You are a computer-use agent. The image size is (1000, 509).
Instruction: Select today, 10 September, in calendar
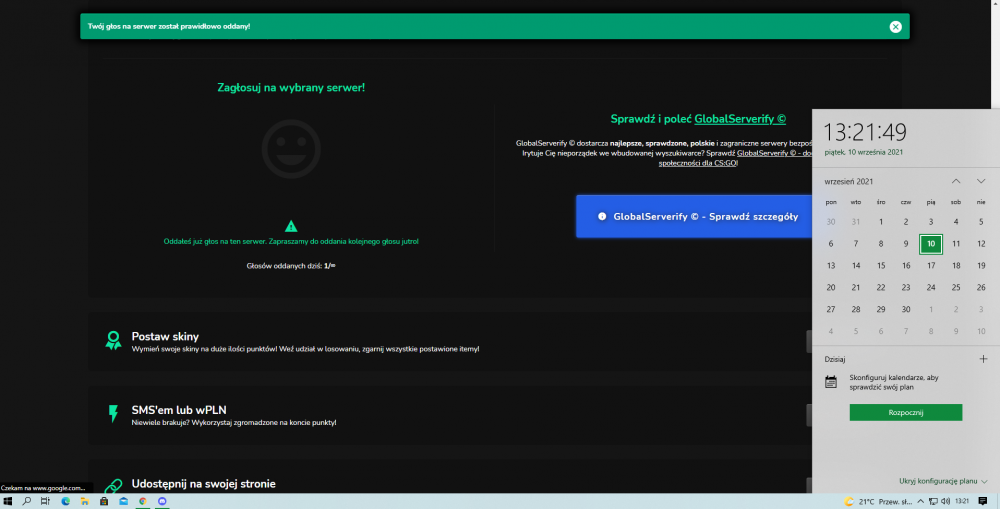(931, 244)
